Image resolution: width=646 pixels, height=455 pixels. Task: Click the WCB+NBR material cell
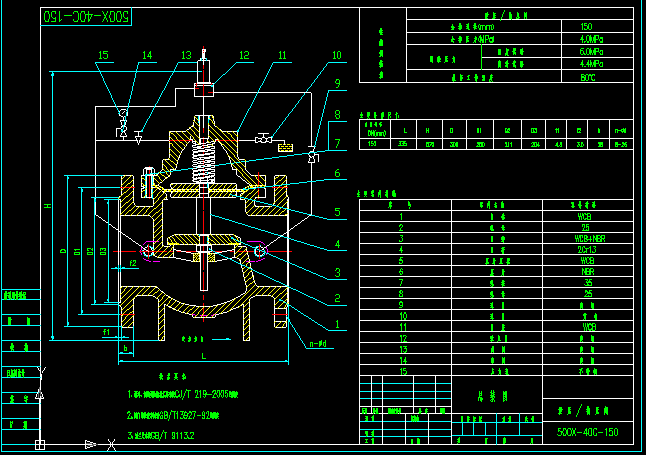pos(587,239)
